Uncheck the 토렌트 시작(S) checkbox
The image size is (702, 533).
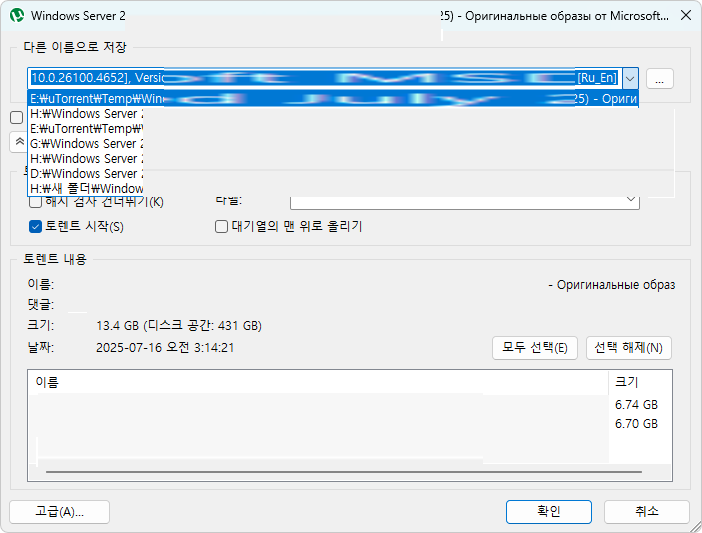click(x=35, y=226)
